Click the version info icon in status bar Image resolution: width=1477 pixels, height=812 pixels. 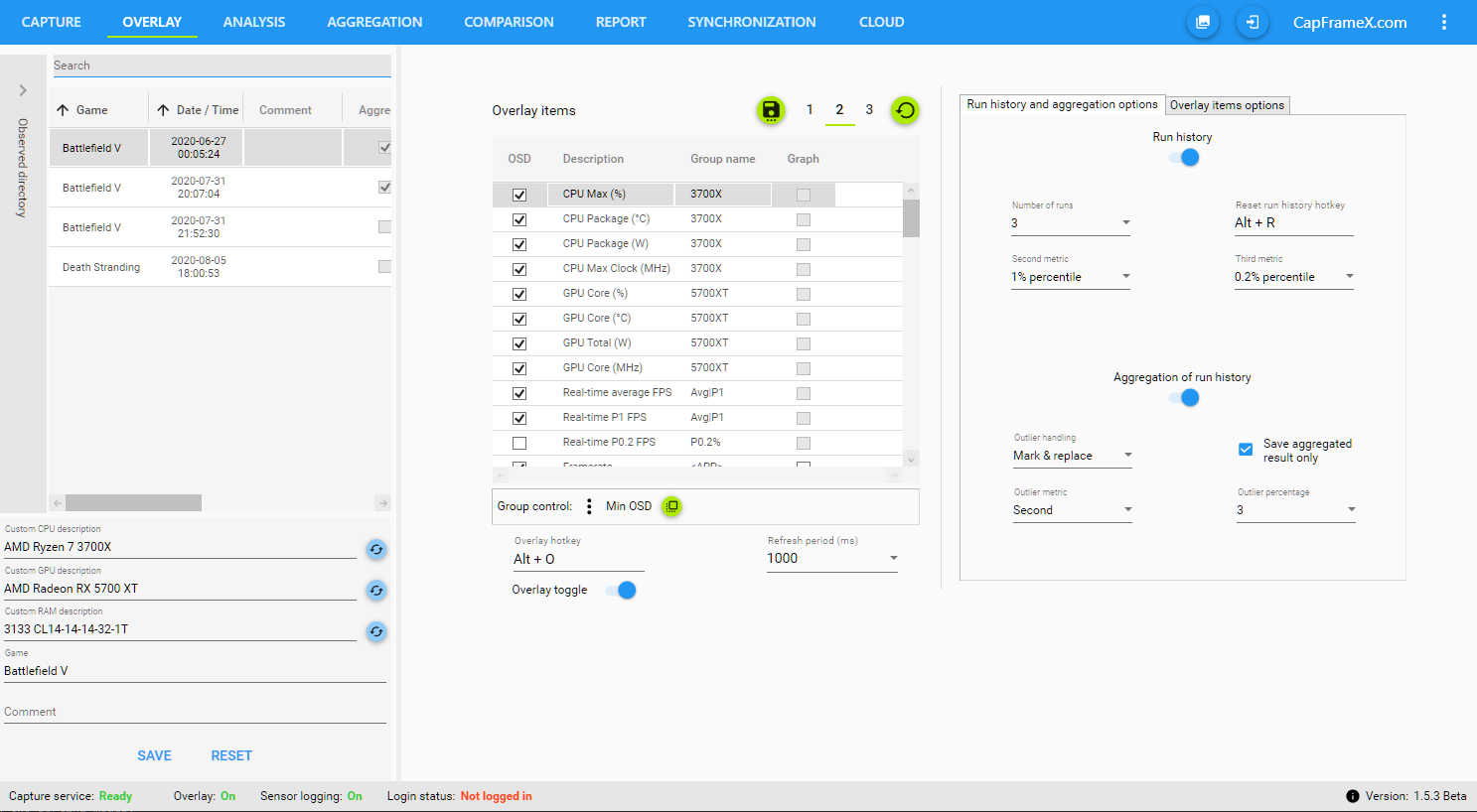1353,796
